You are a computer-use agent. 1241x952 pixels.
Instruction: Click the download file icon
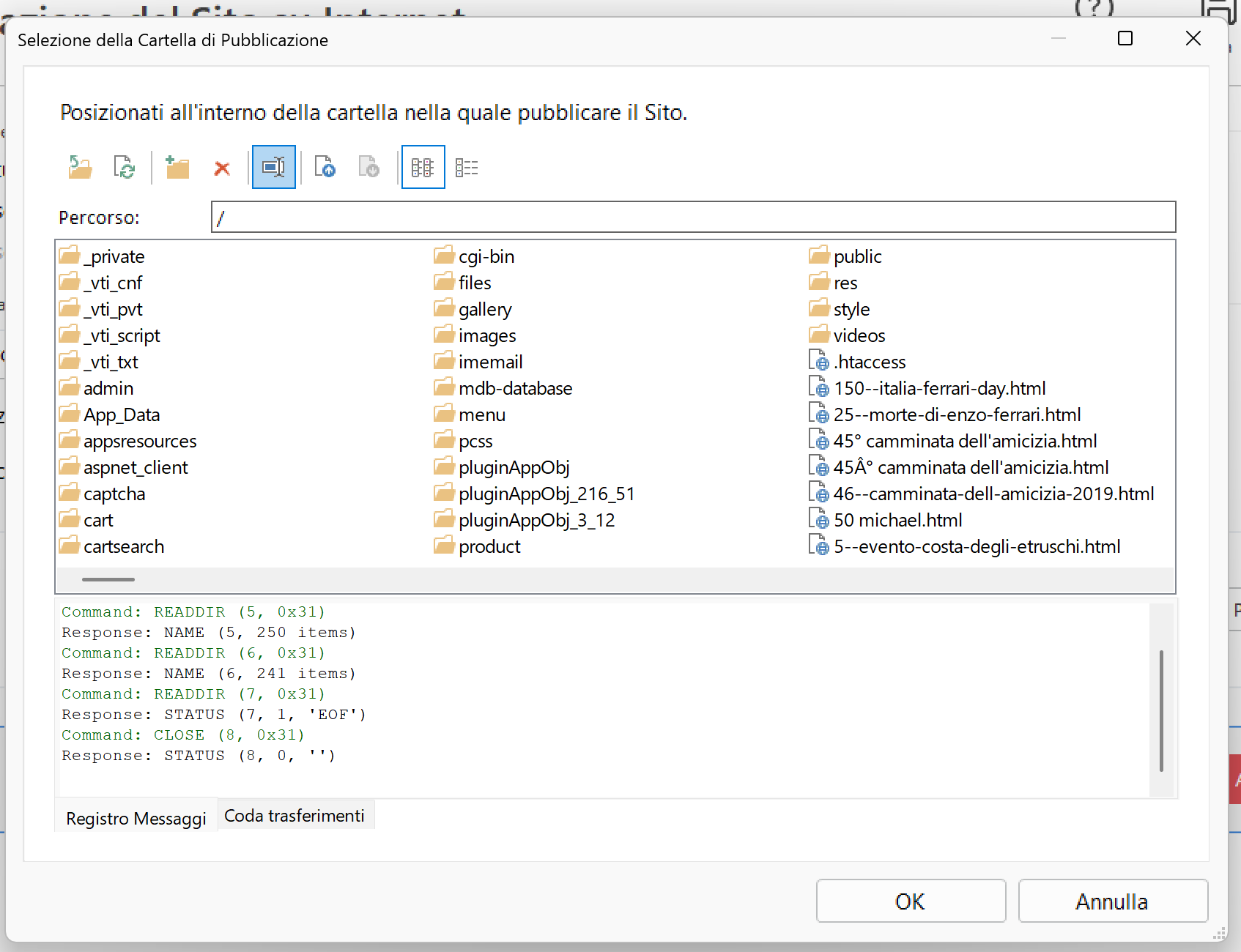[369, 168]
